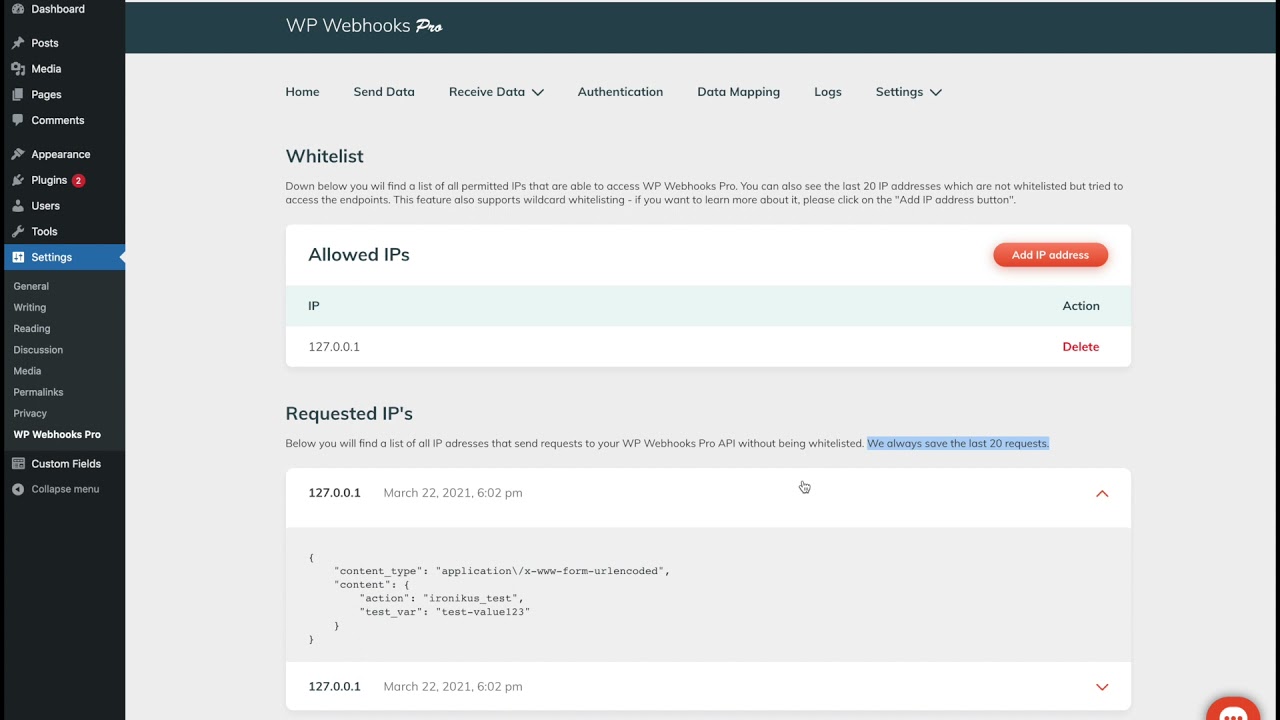Open the chat bubble widget
The width and height of the screenshot is (1280, 720).
pos(1233,709)
